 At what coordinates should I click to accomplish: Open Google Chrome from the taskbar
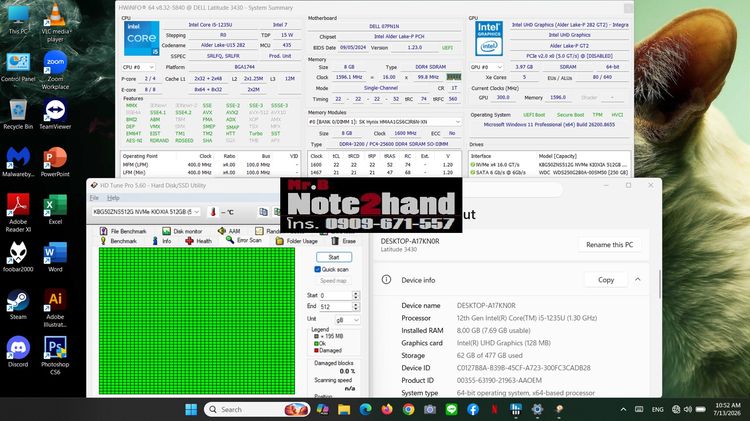pyautogui.click(x=408, y=410)
